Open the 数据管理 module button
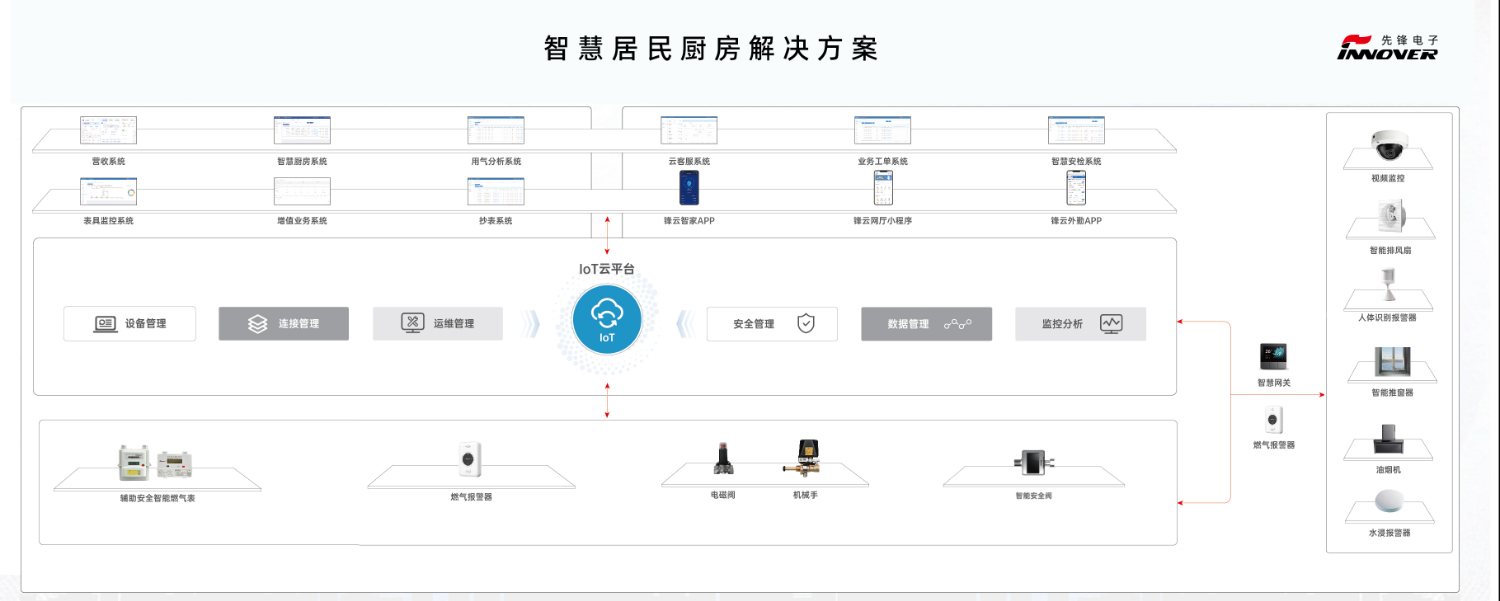 (x=926, y=324)
